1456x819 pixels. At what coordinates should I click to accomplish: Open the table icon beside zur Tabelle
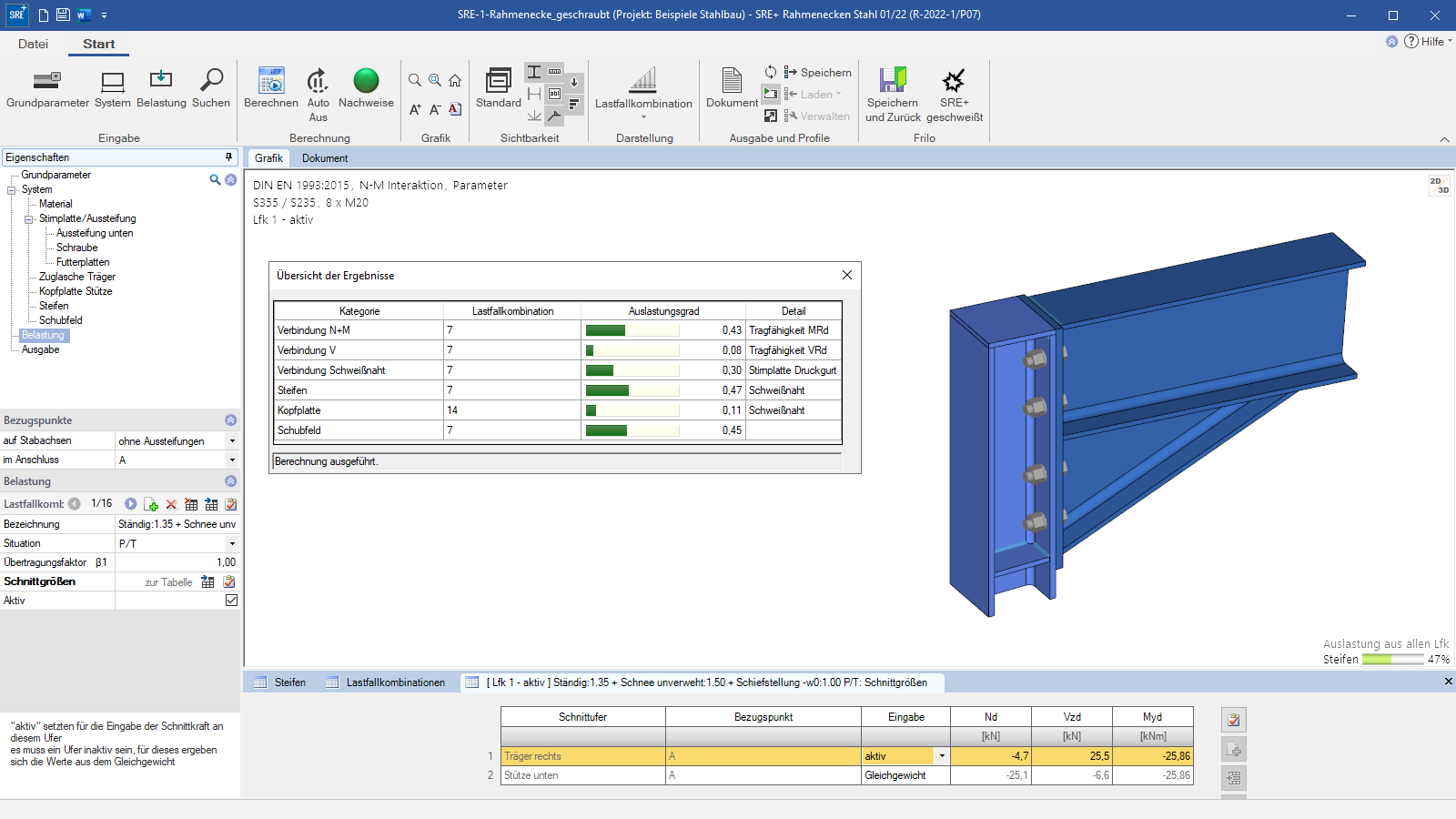(x=207, y=582)
